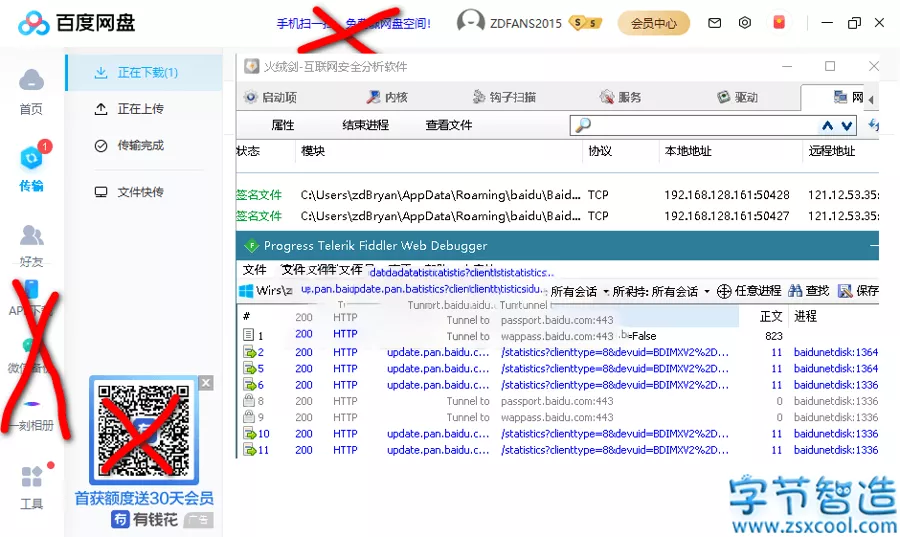
Task: Sort by 本地地址 column header
Action: tap(688, 151)
